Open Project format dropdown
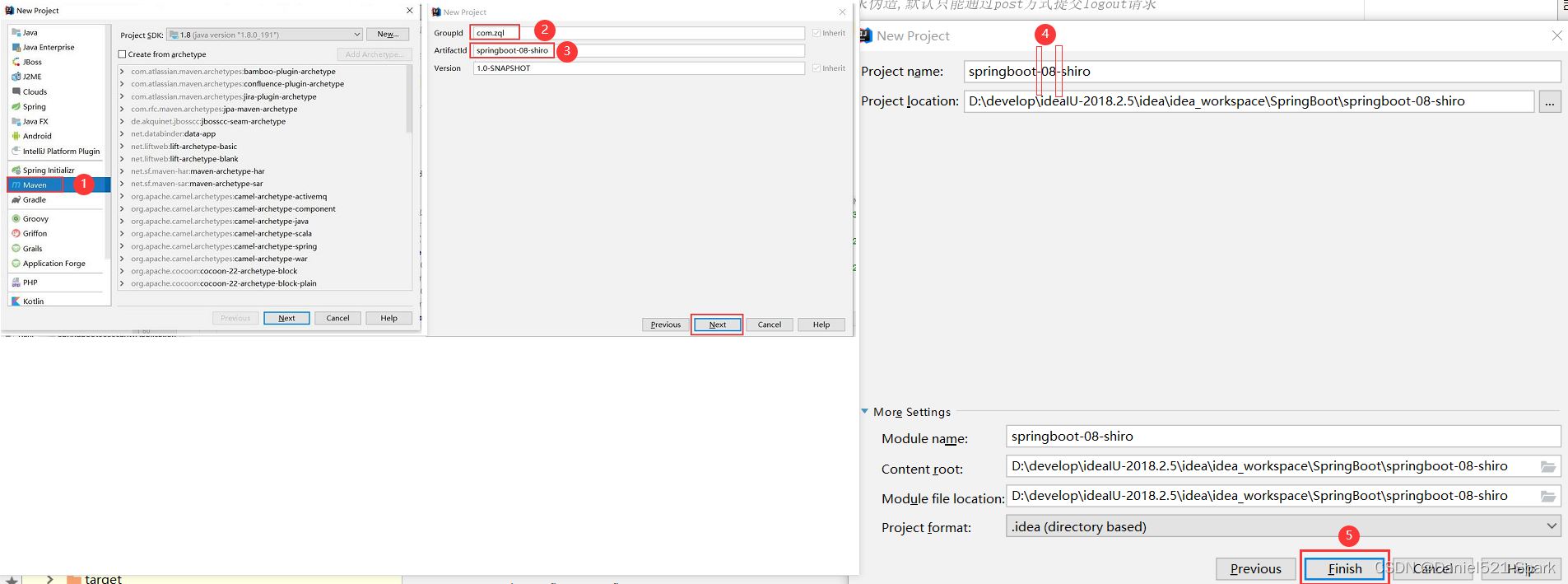Screen dimensions: 1568x584 (x=1283, y=526)
